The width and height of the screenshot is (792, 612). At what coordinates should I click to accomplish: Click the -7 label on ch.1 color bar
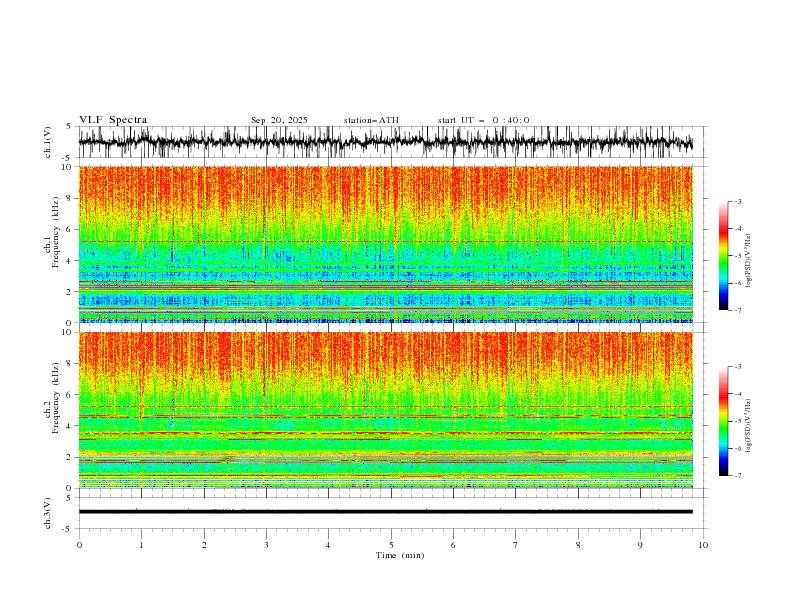coord(737,310)
